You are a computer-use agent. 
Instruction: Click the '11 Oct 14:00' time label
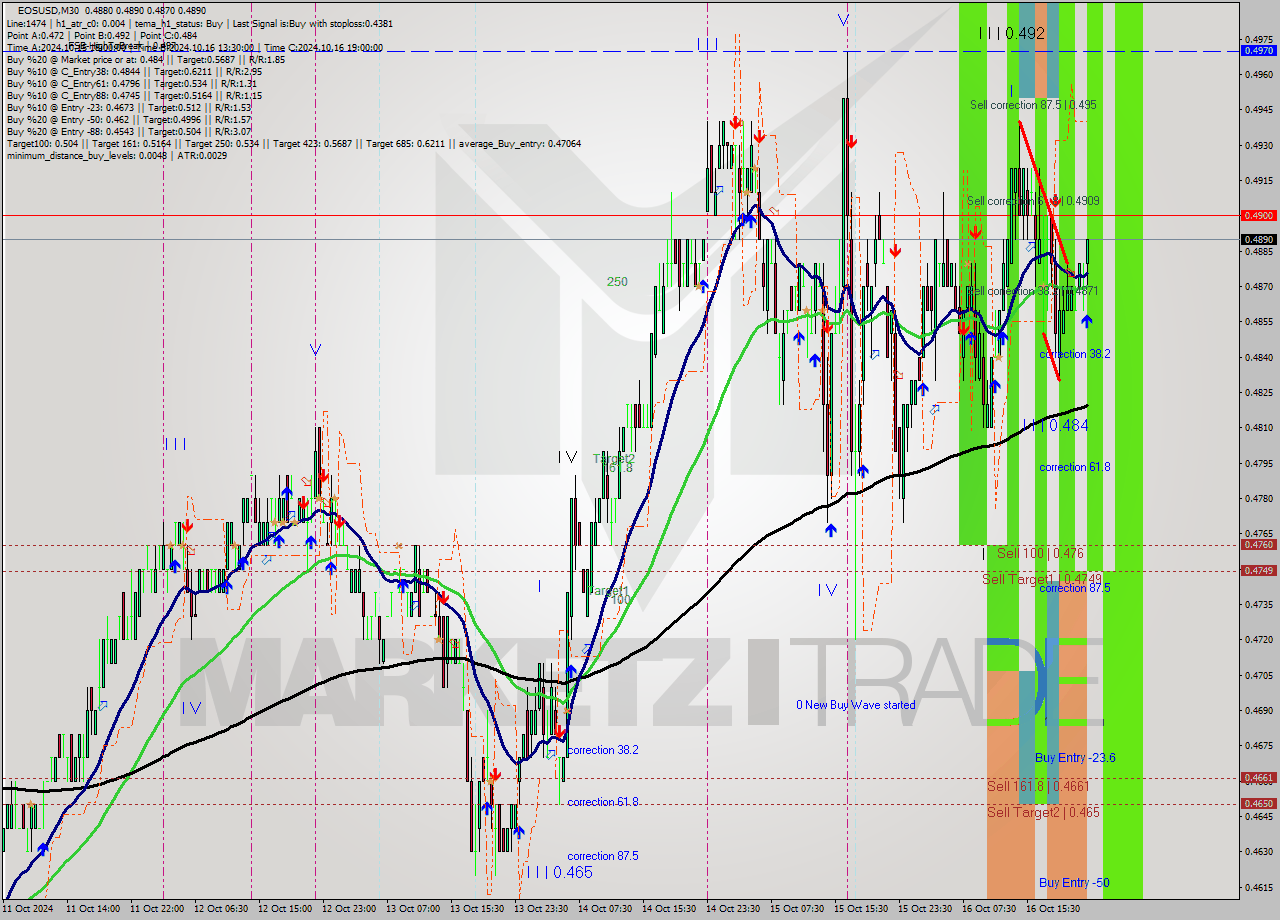pos(93,909)
